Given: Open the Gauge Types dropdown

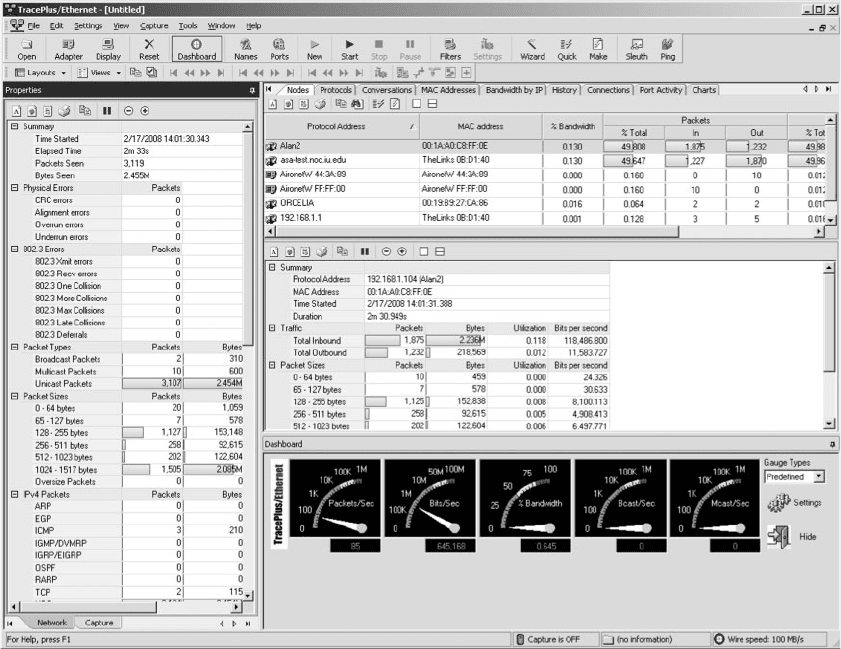Looking at the screenshot, I should click(794, 477).
